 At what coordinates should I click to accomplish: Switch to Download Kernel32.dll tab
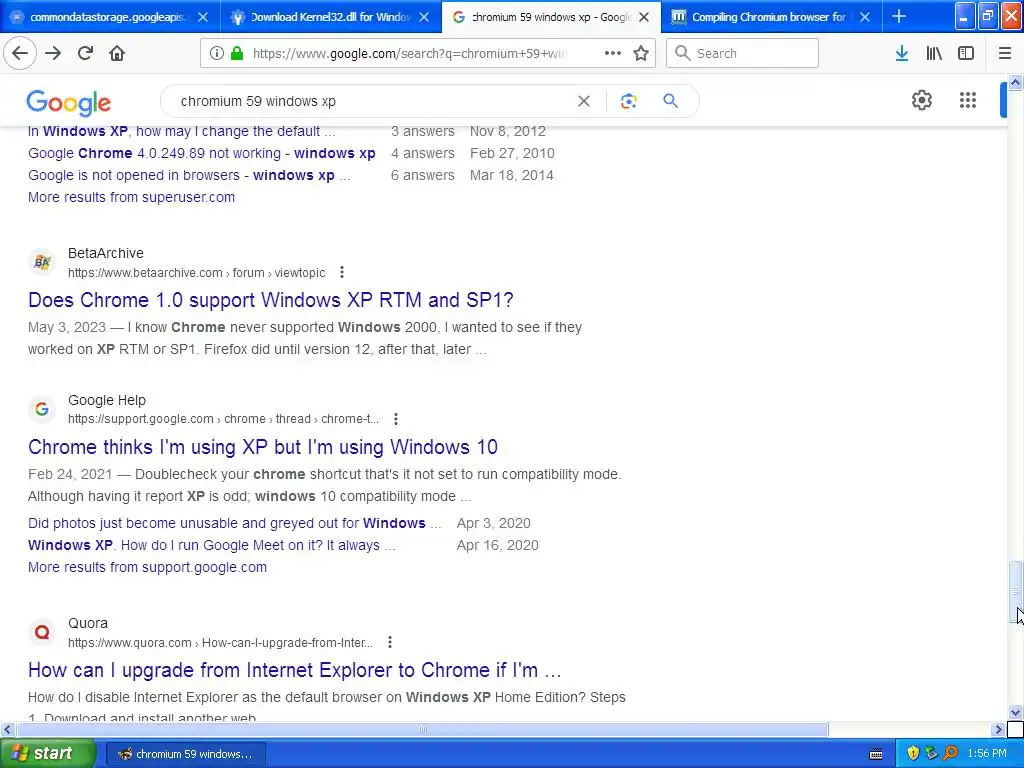(x=330, y=17)
